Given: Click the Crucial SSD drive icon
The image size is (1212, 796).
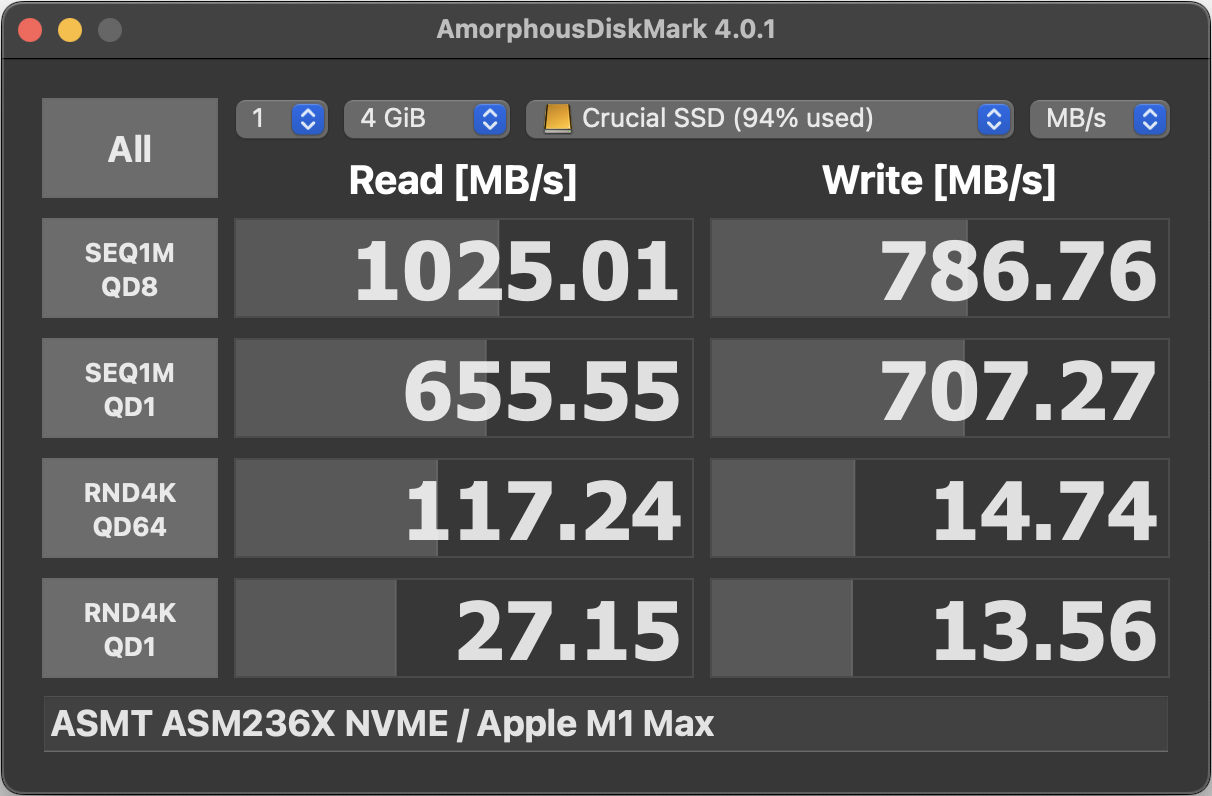Looking at the screenshot, I should [x=557, y=119].
